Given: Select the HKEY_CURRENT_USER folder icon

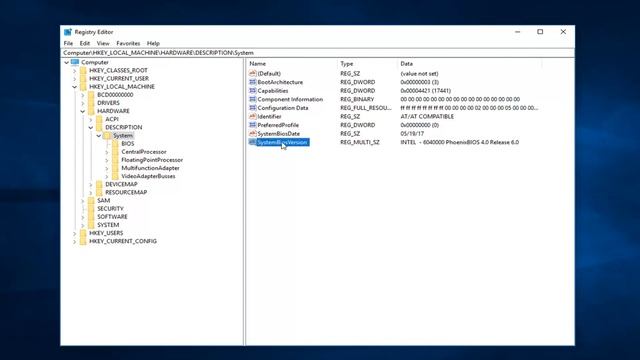Looking at the screenshot, I should [x=83, y=78].
